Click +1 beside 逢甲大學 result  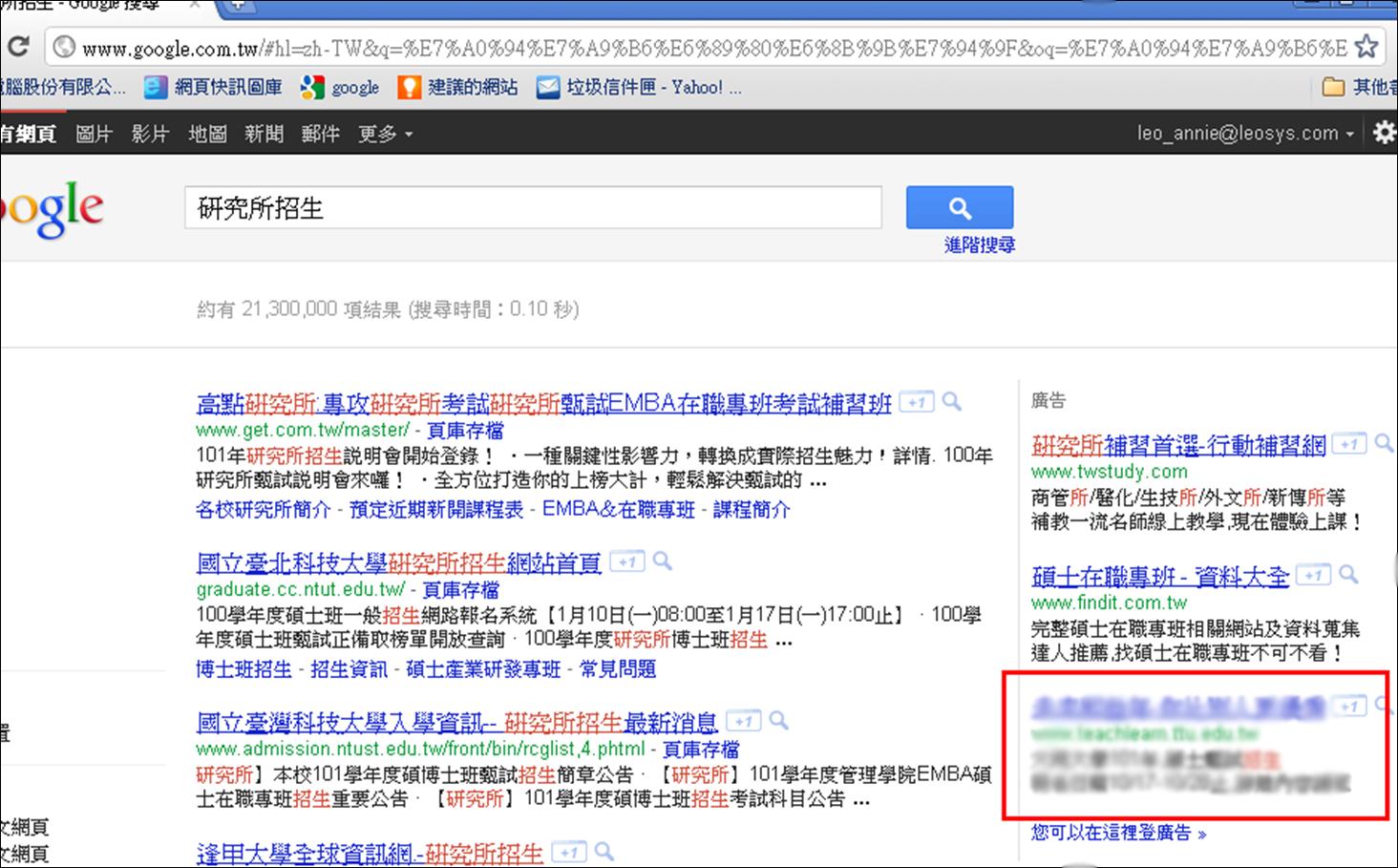569,852
